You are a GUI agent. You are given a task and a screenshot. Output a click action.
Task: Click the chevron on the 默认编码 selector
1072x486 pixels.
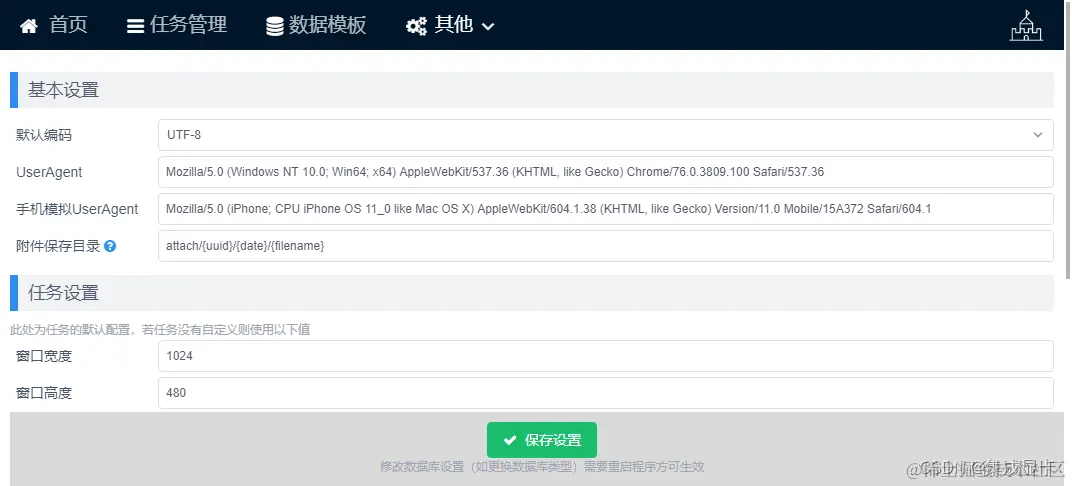(1038, 135)
